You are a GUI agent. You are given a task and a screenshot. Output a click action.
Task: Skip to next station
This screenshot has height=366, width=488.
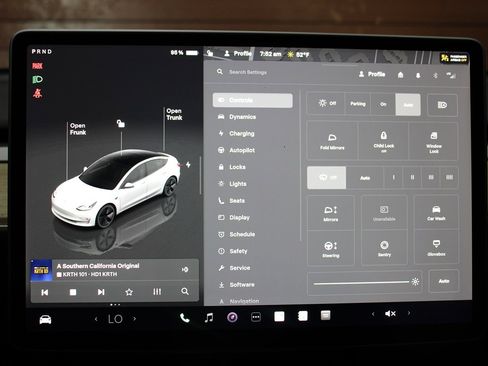(x=101, y=292)
